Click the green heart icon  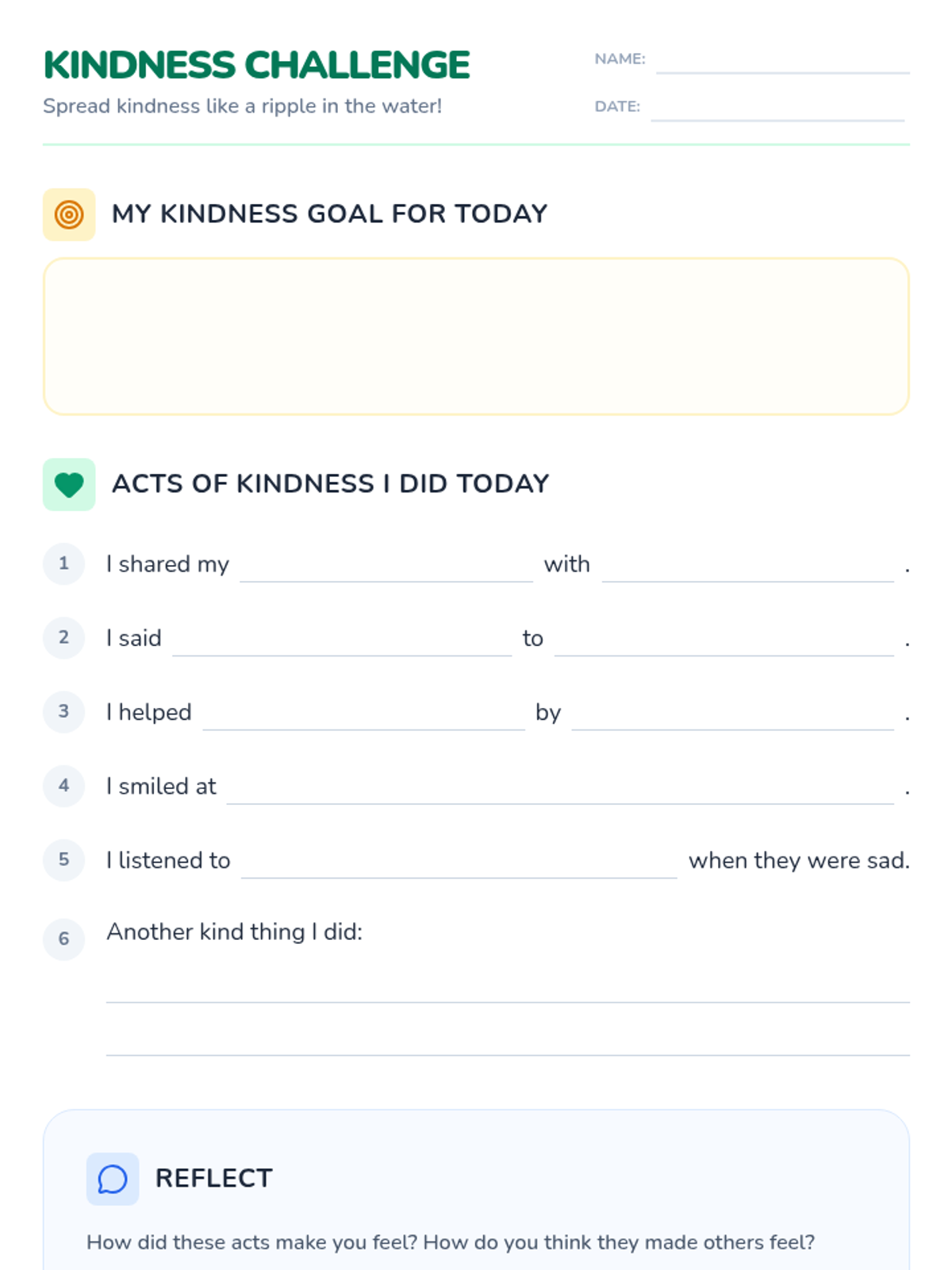69,484
